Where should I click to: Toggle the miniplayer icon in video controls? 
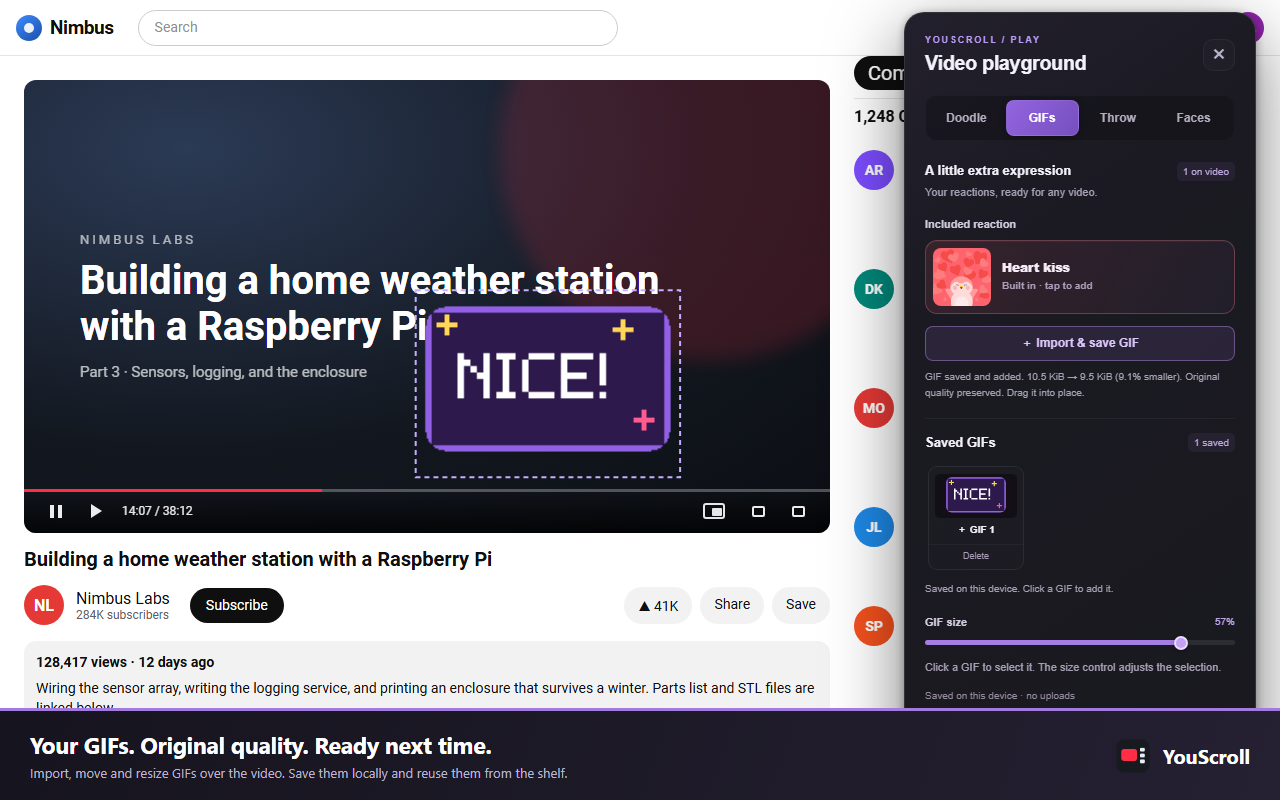[x=714, y=511]
